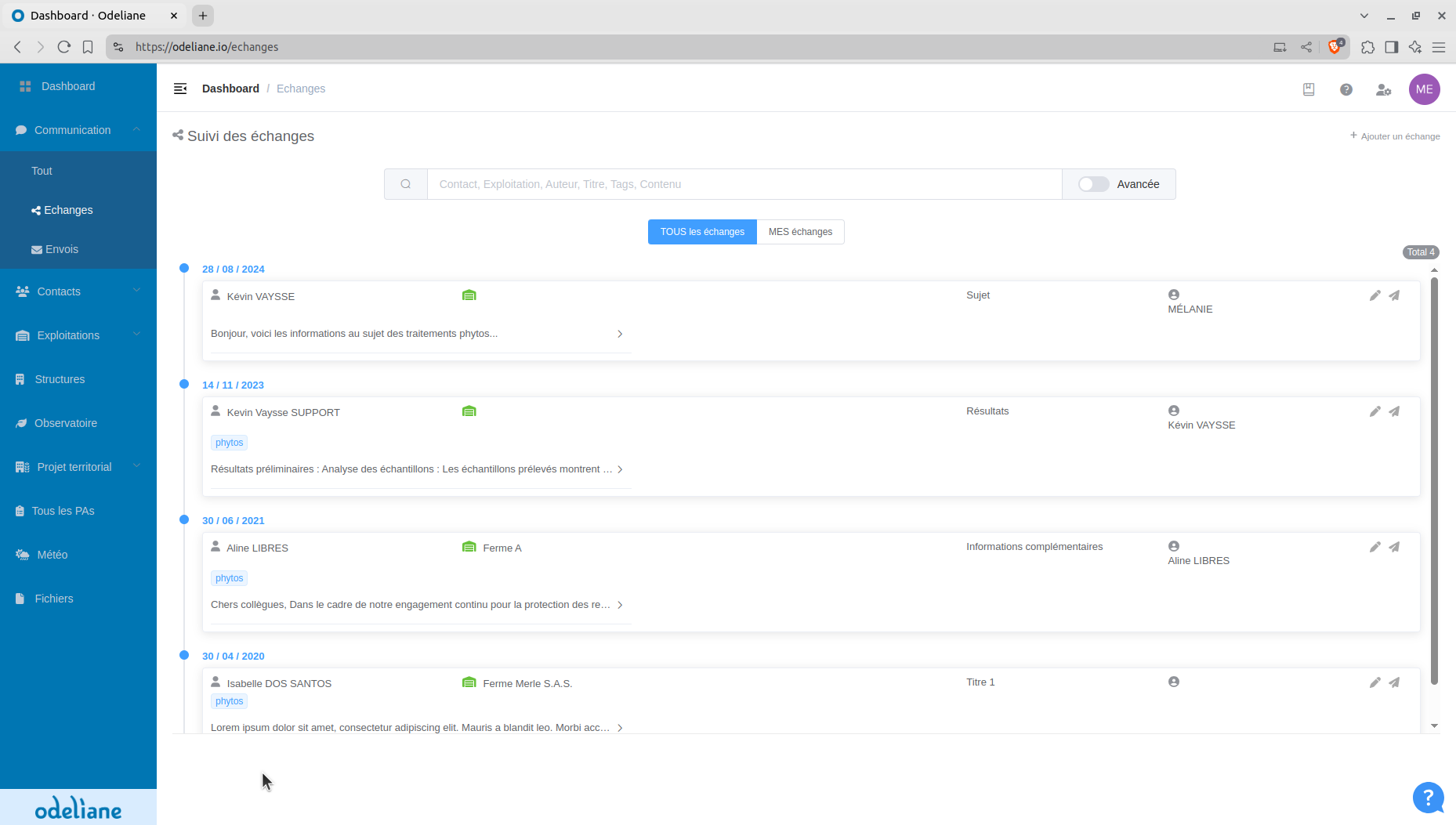Open the ME user avatar
This screenshot has width=1456, height=825.
[1424, 89]
